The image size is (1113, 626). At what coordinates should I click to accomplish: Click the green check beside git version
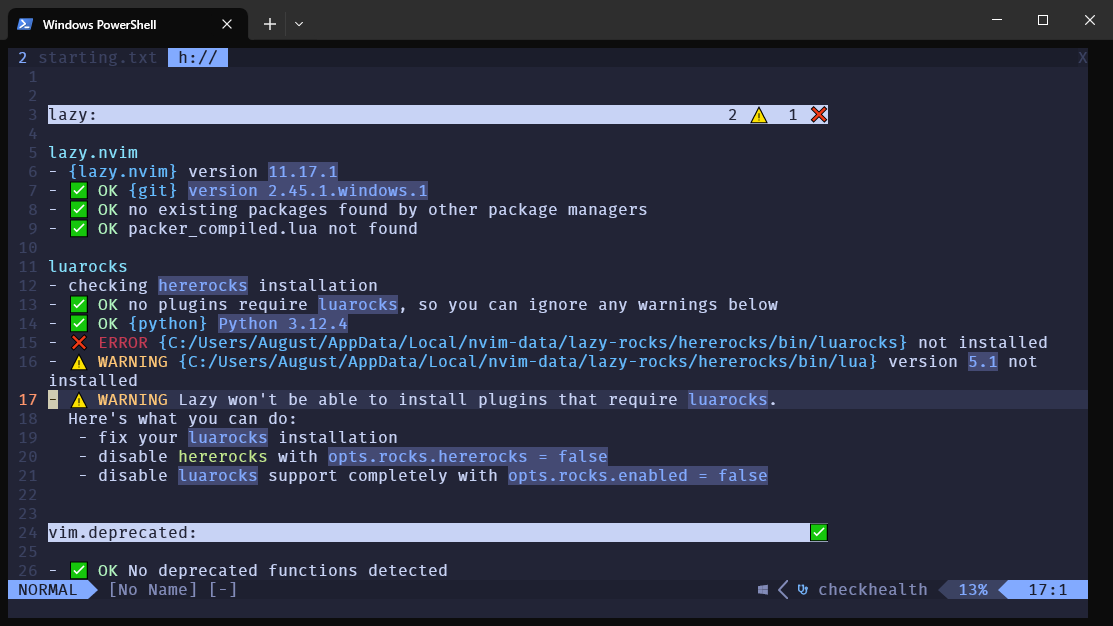click(x=79, y=191)
